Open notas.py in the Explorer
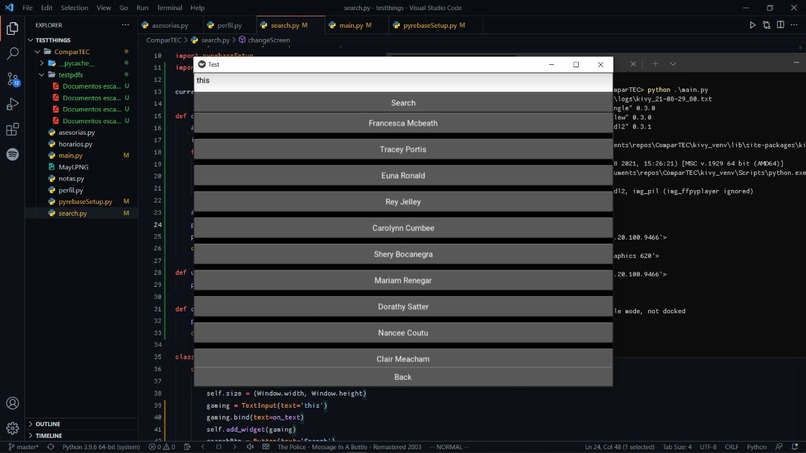This screenshot has width=806, height=453. pos(71,178)
